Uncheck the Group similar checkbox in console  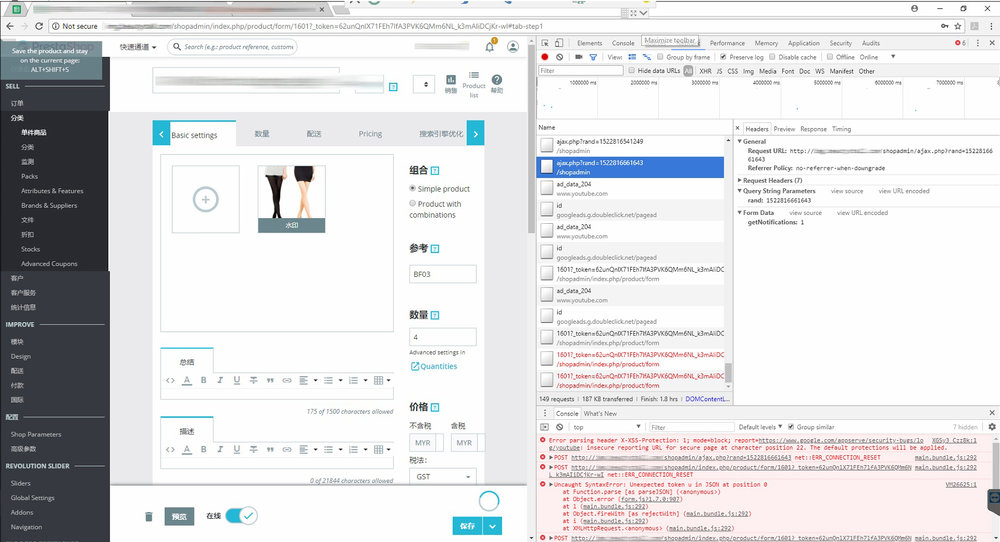[791, 427]
